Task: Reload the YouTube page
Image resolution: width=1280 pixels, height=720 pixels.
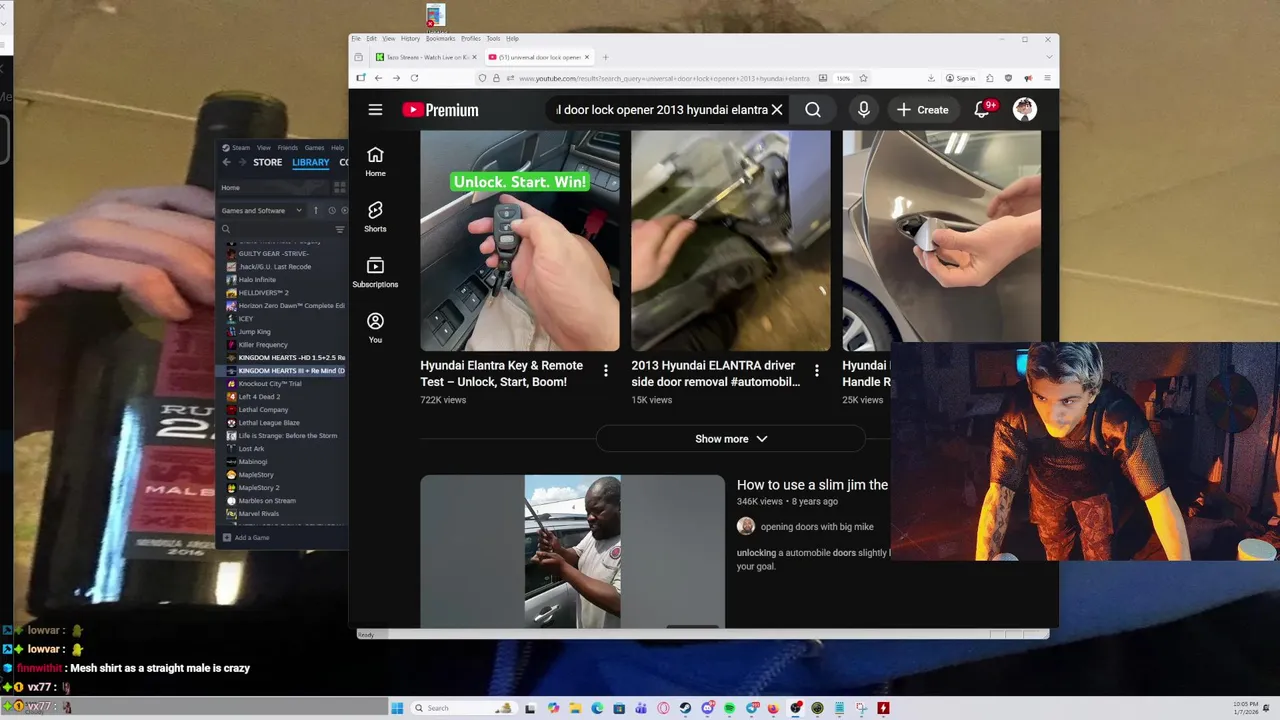Action: [414, 78]
